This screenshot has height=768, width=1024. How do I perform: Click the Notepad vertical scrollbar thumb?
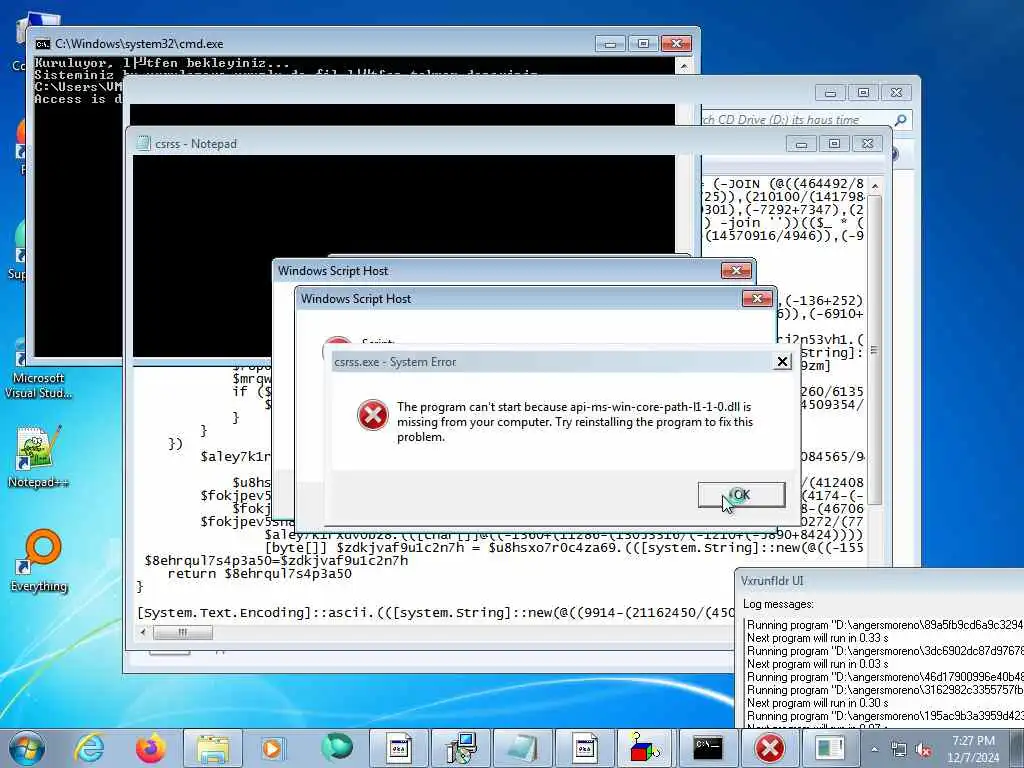[875, 349]
